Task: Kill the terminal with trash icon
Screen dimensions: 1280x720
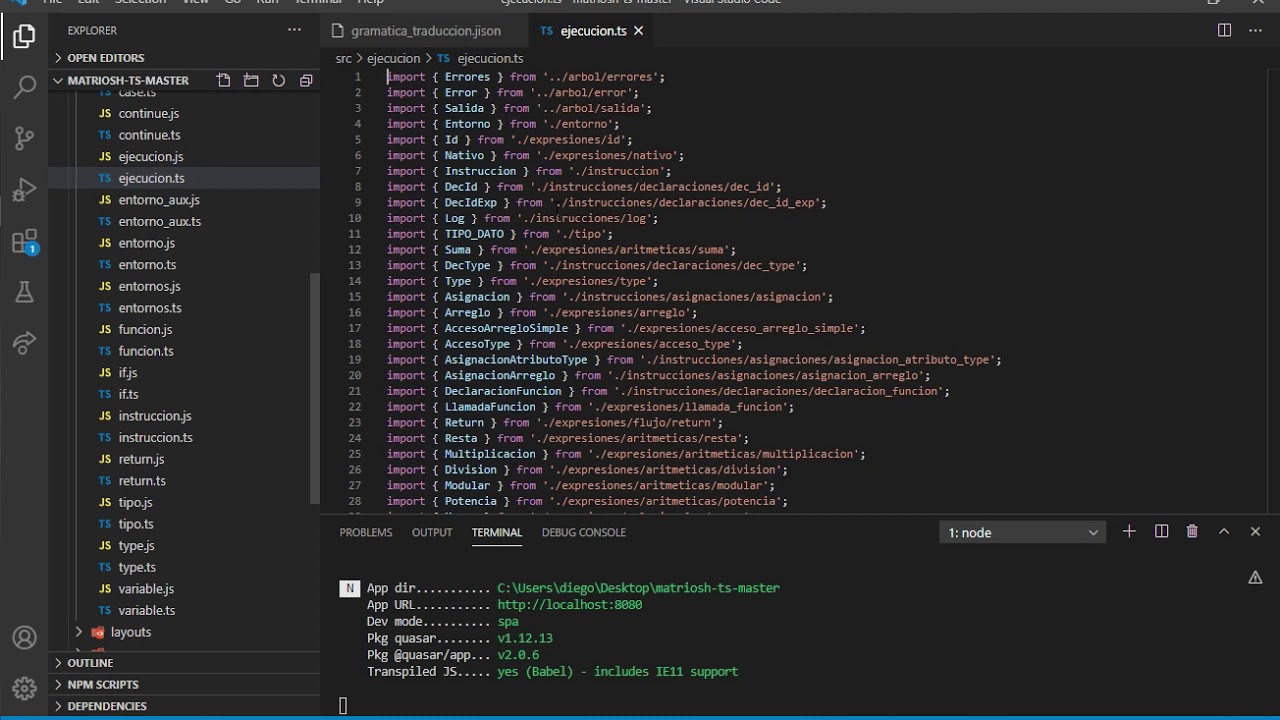Action: point(1192,532)
